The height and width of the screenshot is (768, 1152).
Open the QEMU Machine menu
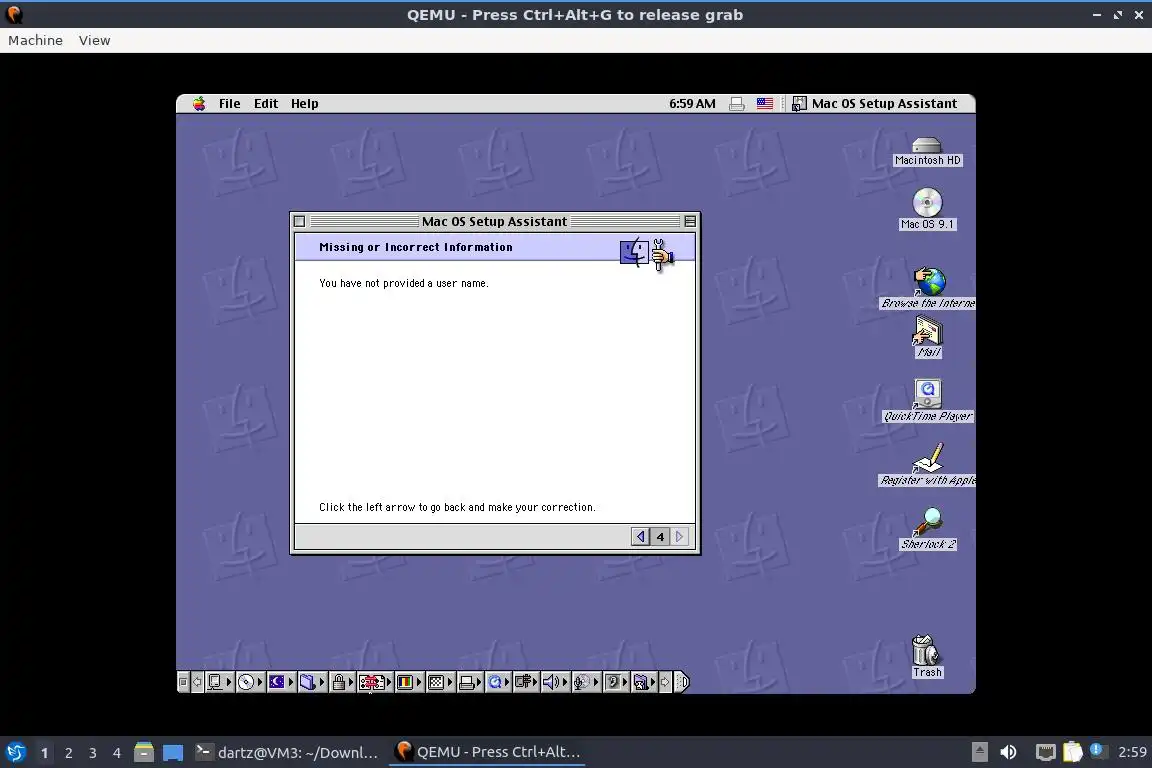point(35,40)
